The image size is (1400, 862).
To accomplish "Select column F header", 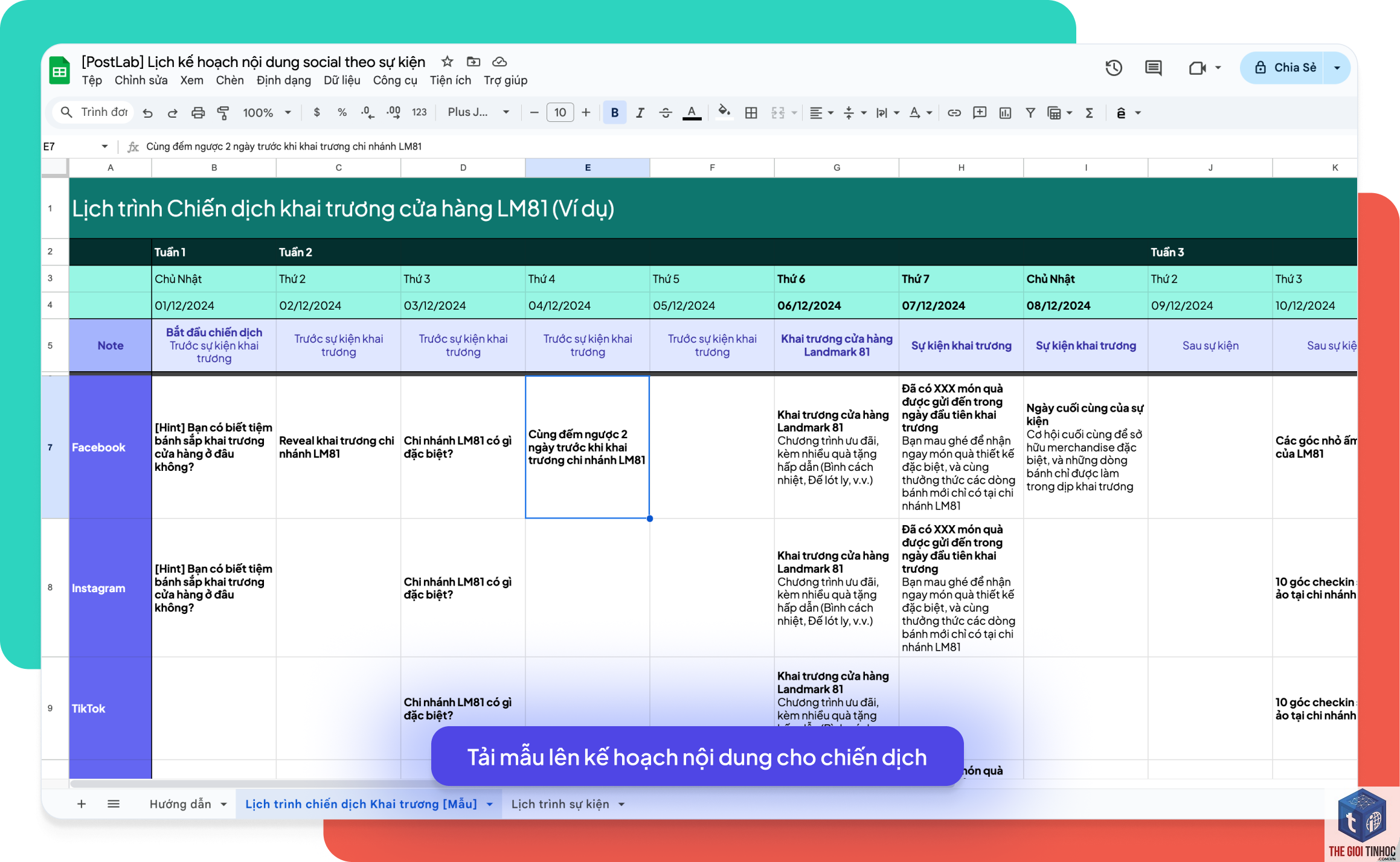I will pos(712,168).
